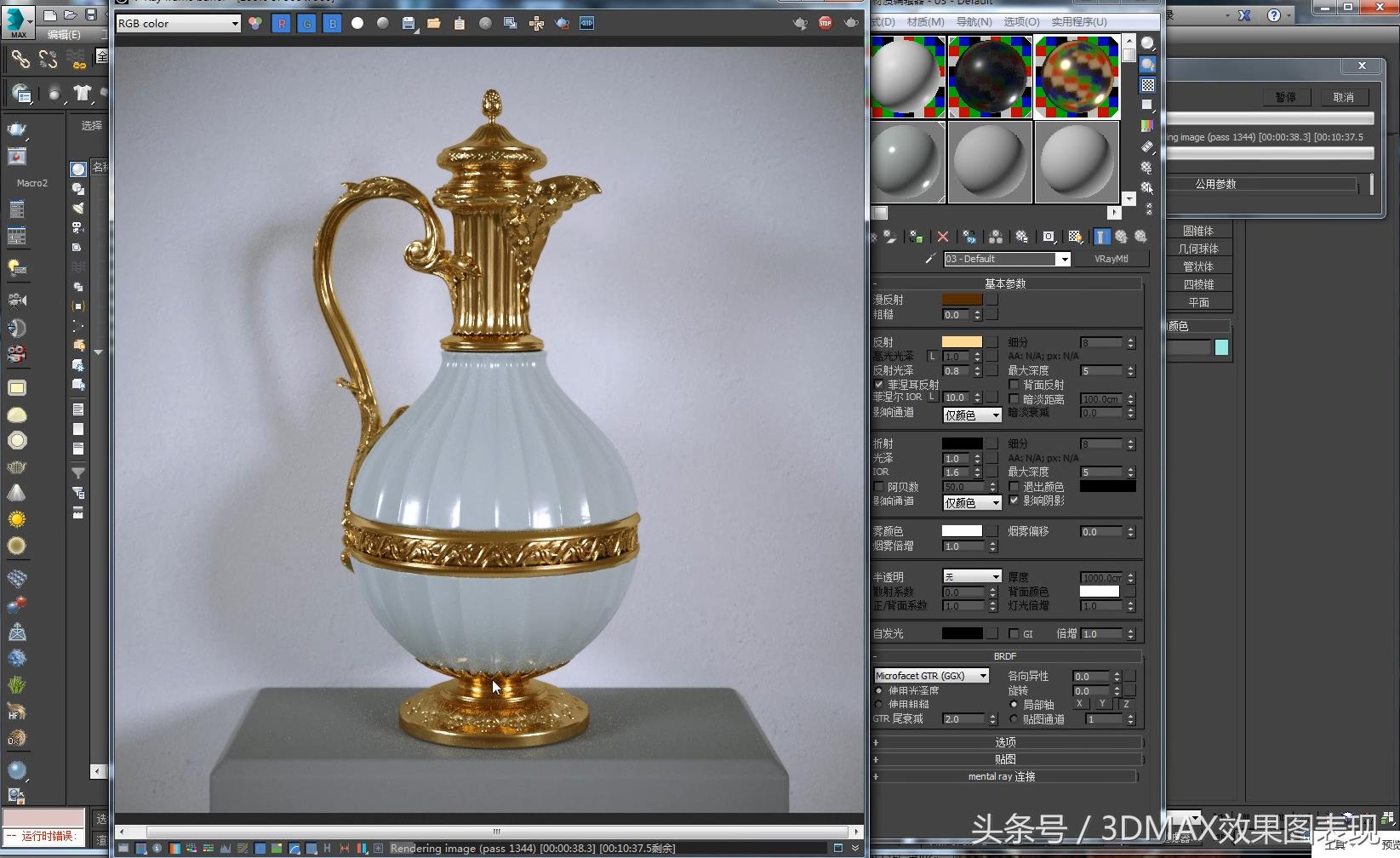Viewport: 1400px width, 858px height.
Task: Pick material from object with eyedropper
Action: 929,259
